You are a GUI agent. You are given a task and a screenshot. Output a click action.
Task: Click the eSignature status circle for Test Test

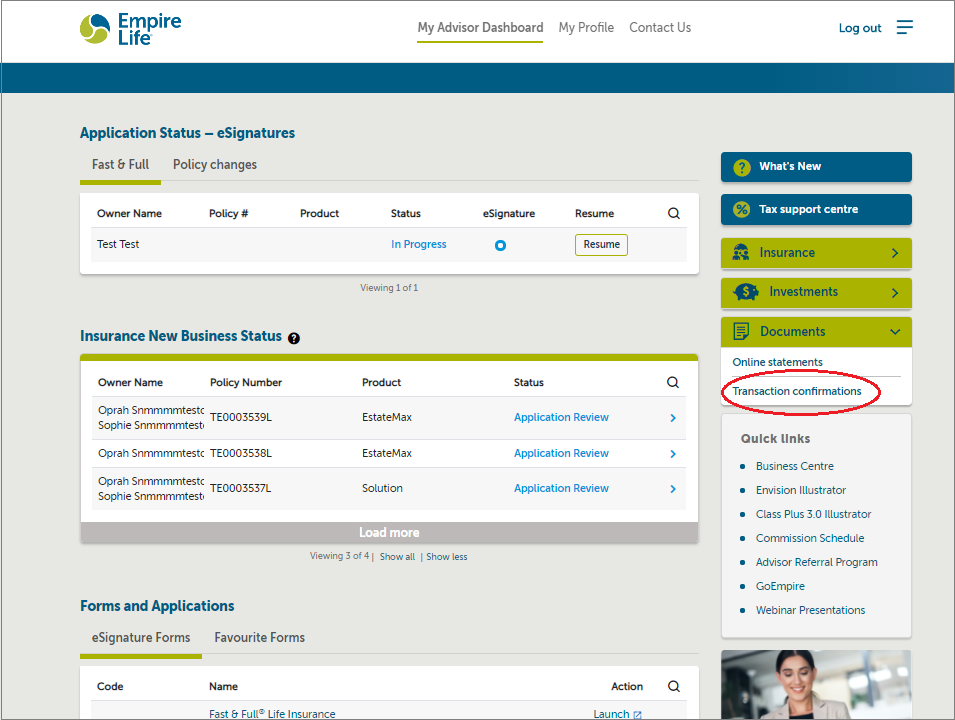tap(500, 245)
